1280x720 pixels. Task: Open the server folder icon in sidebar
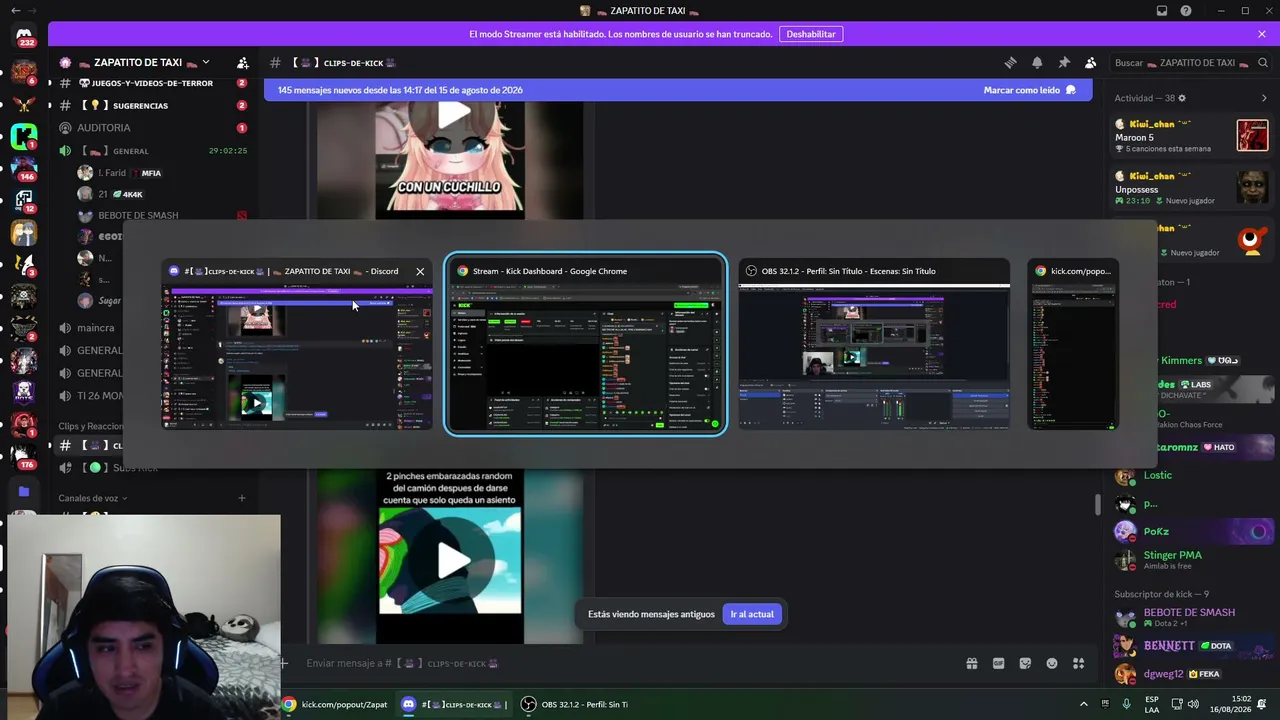point(24,491)
